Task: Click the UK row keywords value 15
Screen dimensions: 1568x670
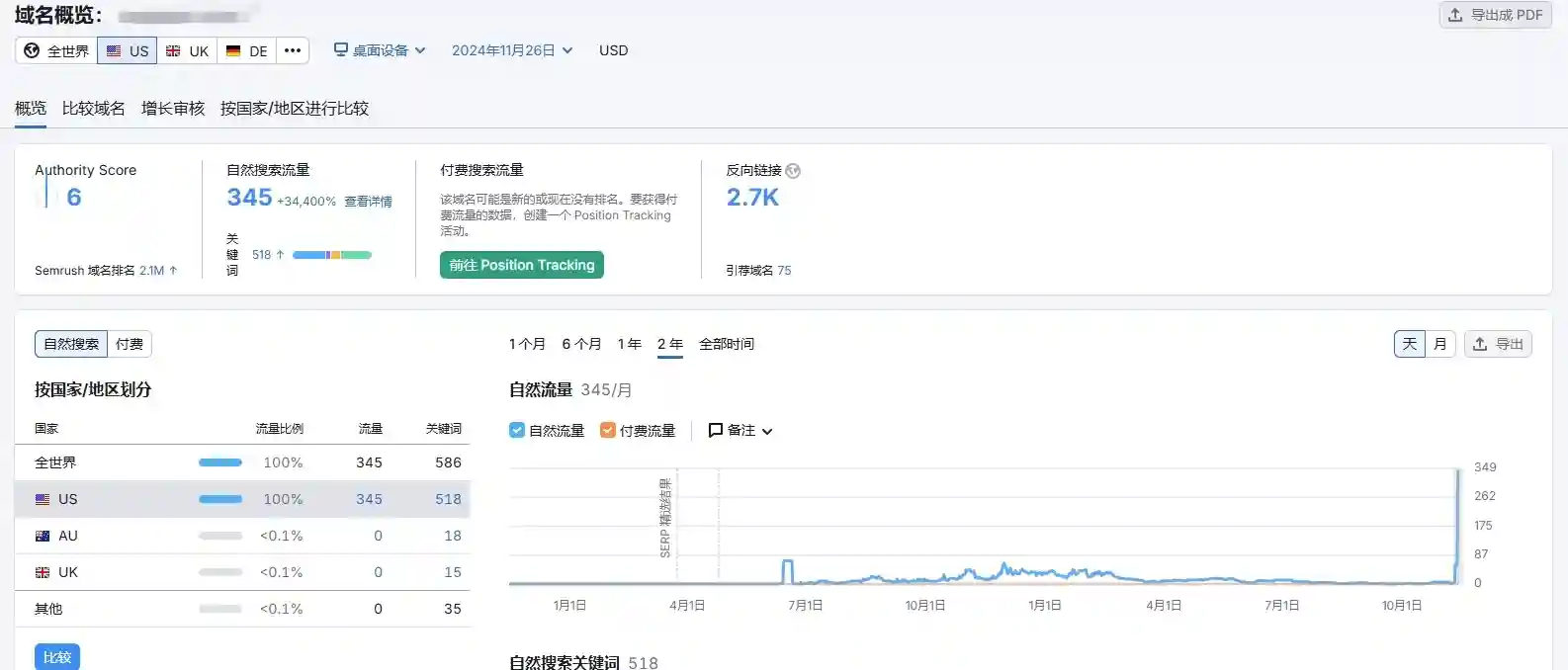Action: click(x=453, y=572)
